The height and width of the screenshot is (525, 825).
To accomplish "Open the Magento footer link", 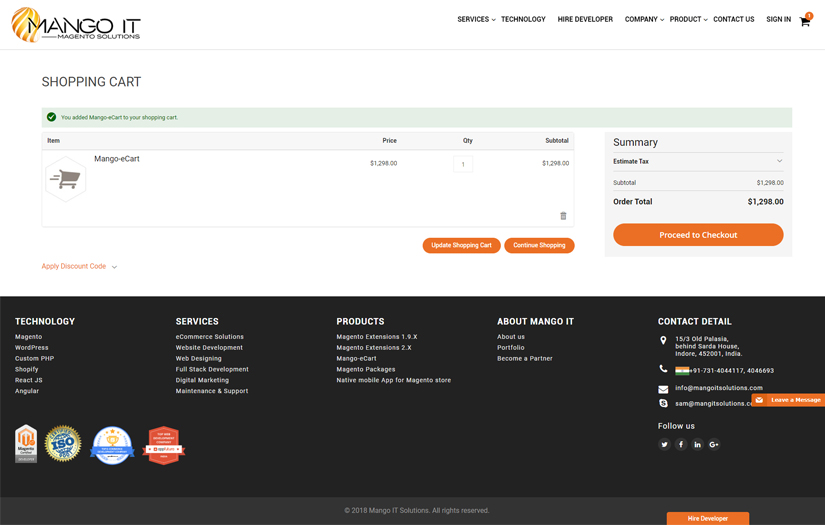I will click(x=28, y=337).
